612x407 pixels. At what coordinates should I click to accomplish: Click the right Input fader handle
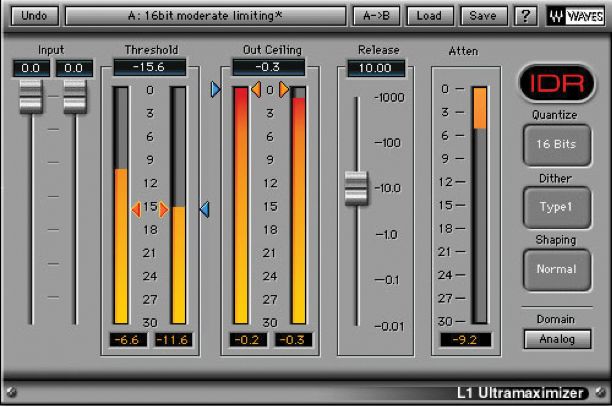pos(75,96)
